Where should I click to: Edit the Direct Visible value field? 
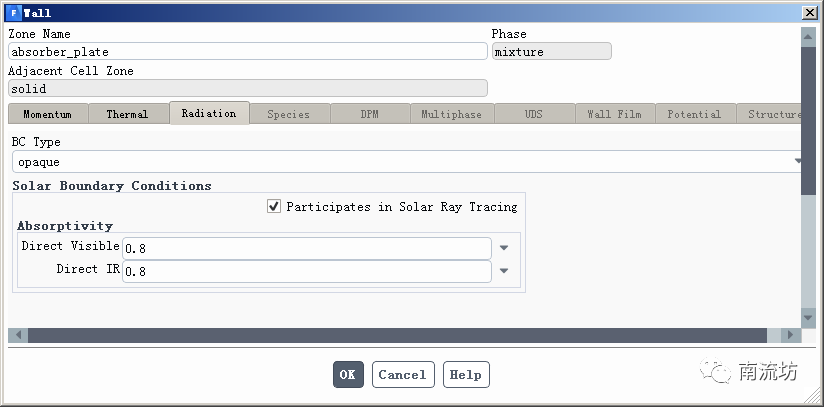point(306,248)
